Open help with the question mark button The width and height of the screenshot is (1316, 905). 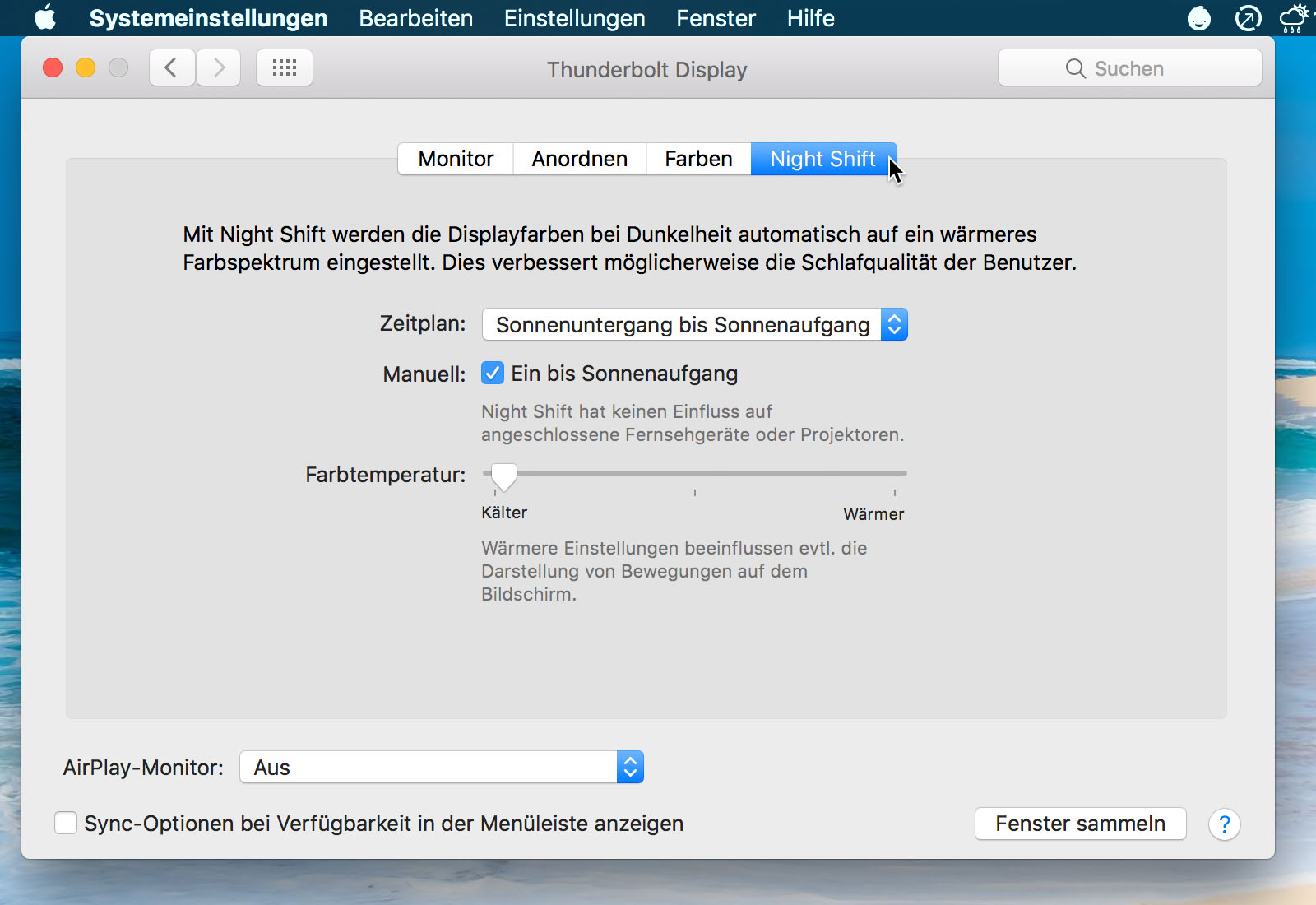point(1224,824)
